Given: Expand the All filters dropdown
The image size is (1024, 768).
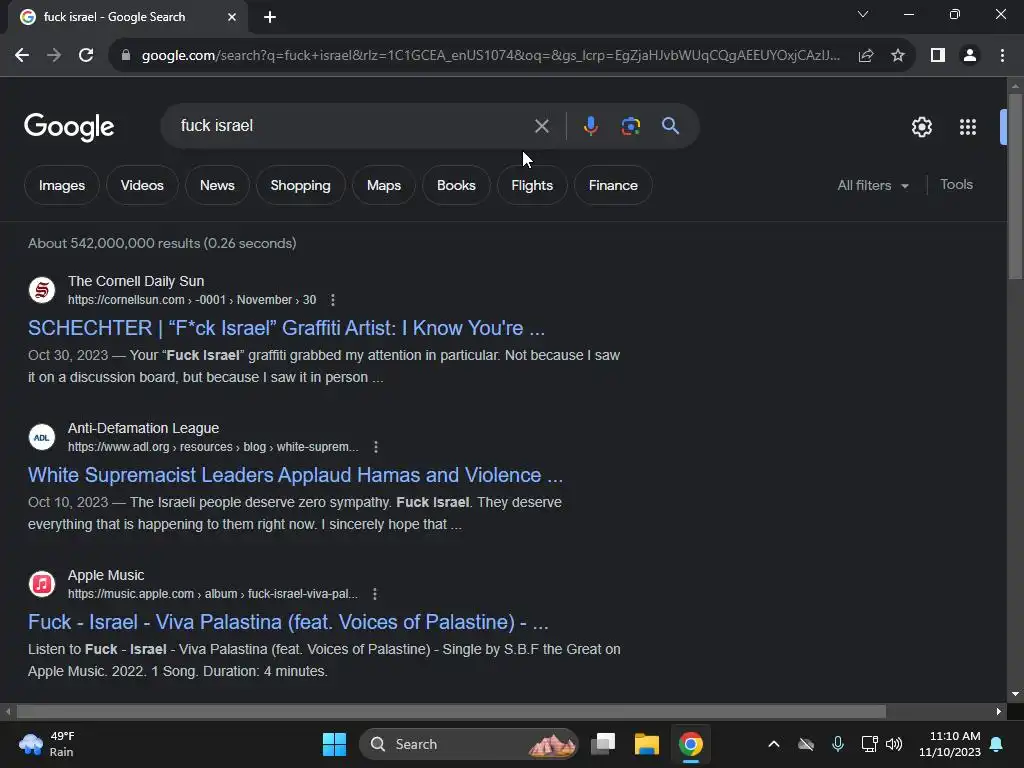Looking at the screenshot, I should [x=872, y=185].
